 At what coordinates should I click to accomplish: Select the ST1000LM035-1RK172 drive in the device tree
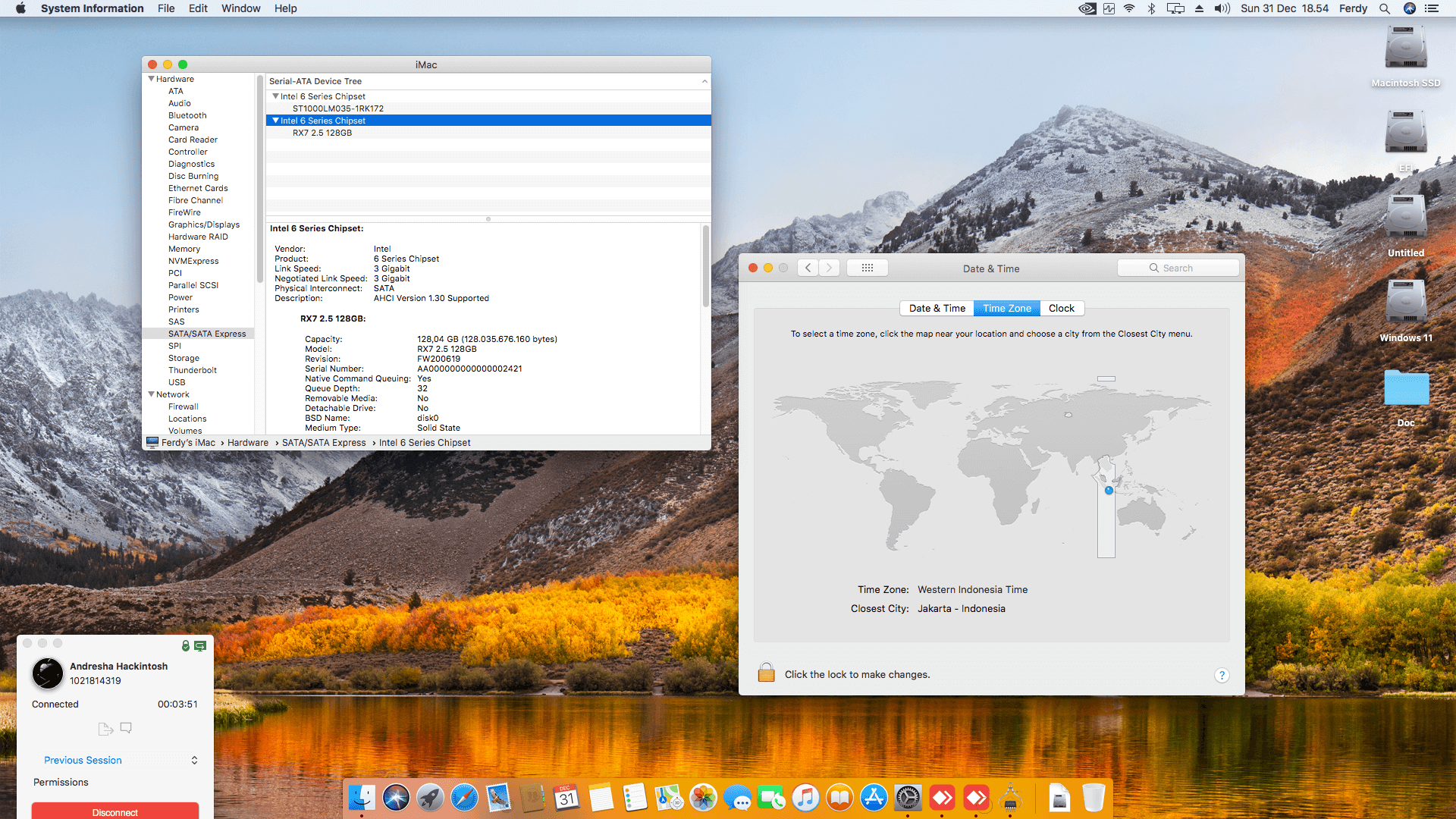[x=337, y=108]
